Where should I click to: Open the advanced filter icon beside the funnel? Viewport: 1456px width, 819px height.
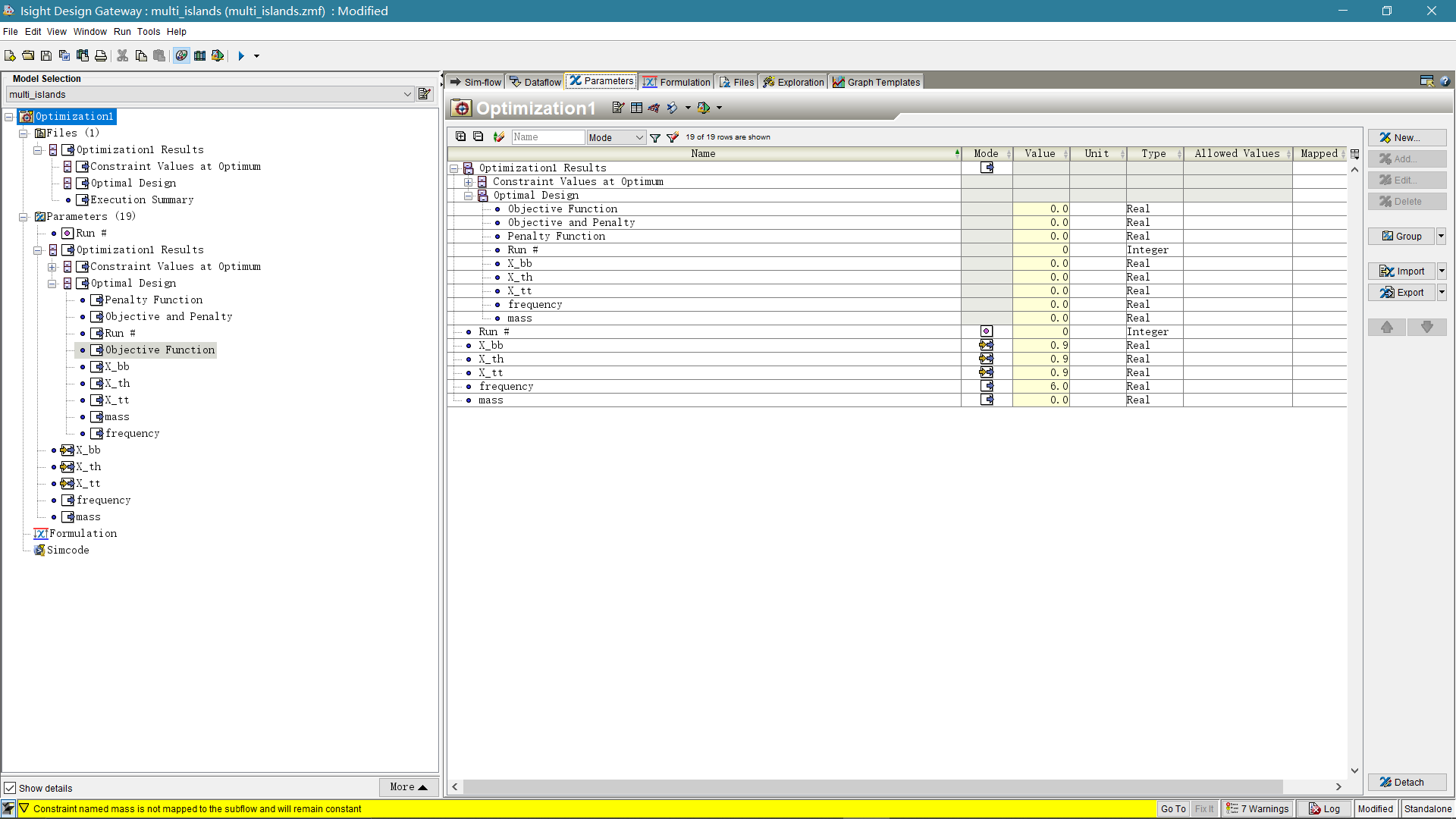(672, 137)
